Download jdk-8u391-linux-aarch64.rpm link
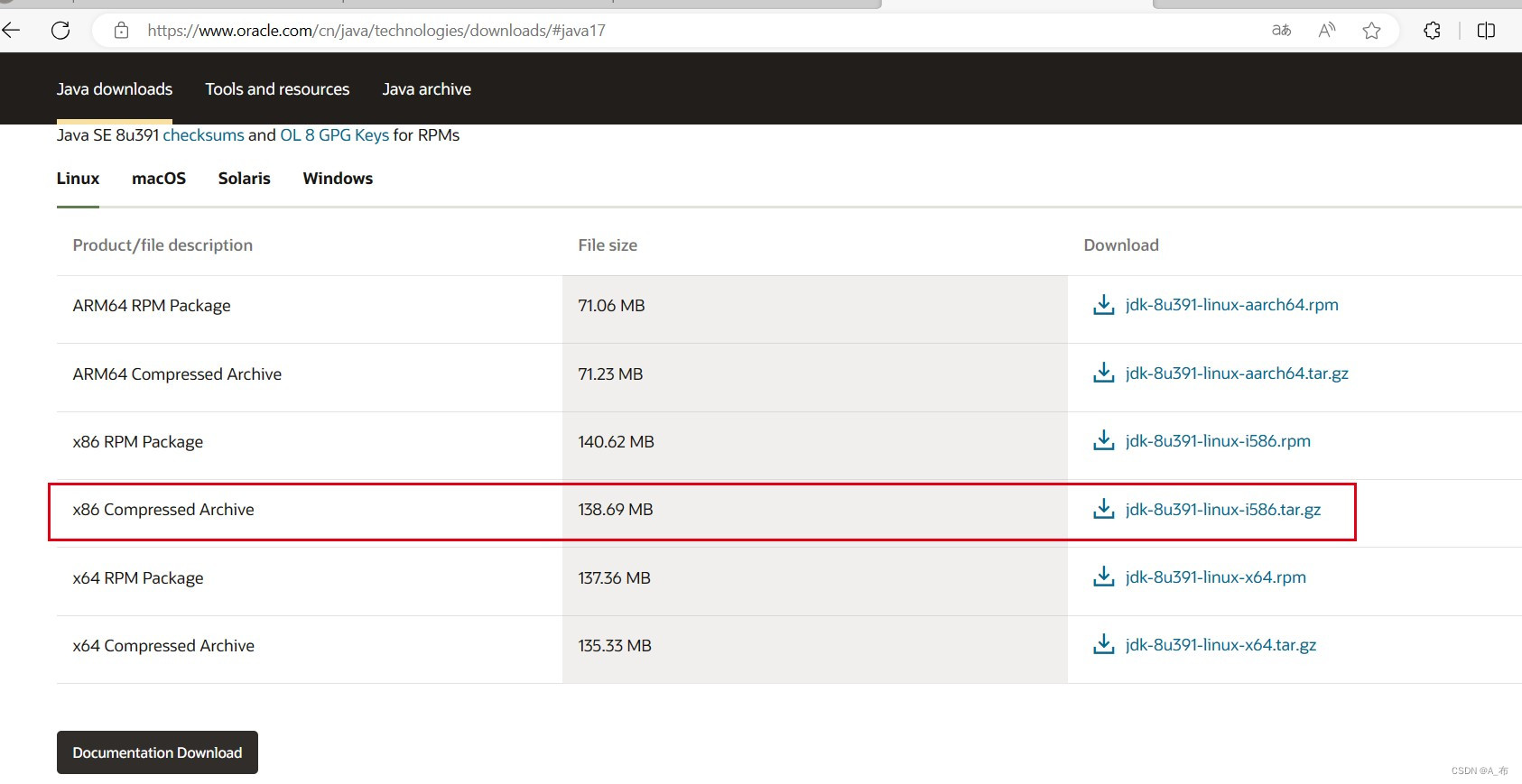 point(1232,305)
